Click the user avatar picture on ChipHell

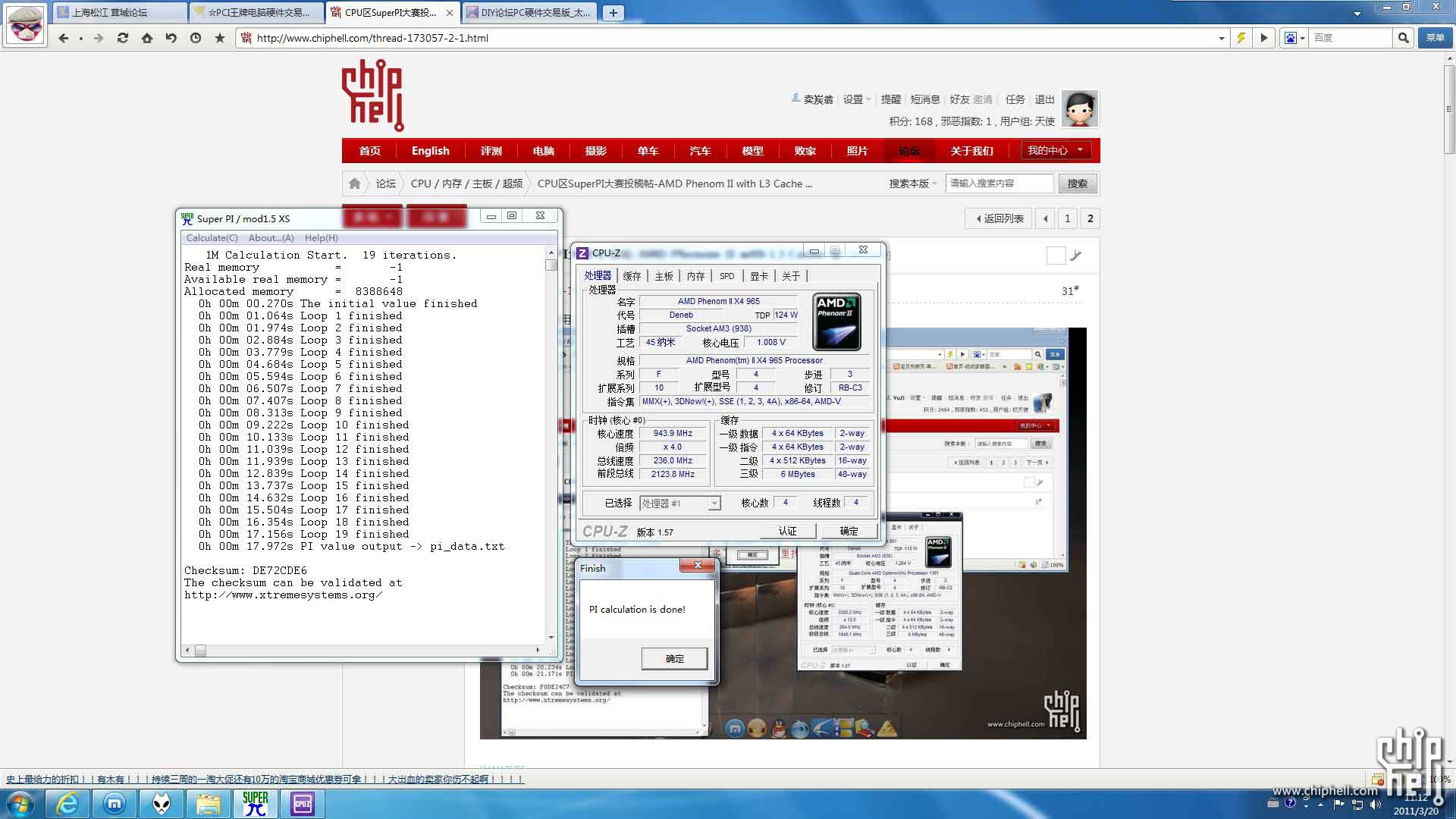click(1080, 109)
